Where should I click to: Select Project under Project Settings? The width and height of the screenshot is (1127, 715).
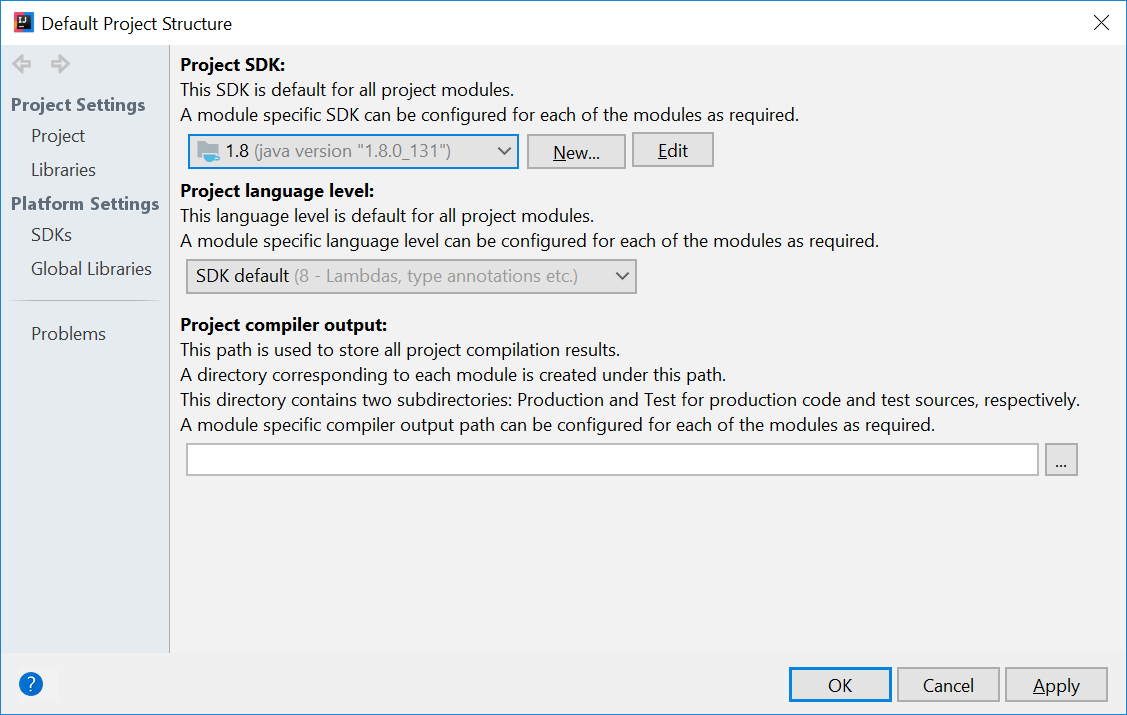click(x=57, y=136)
